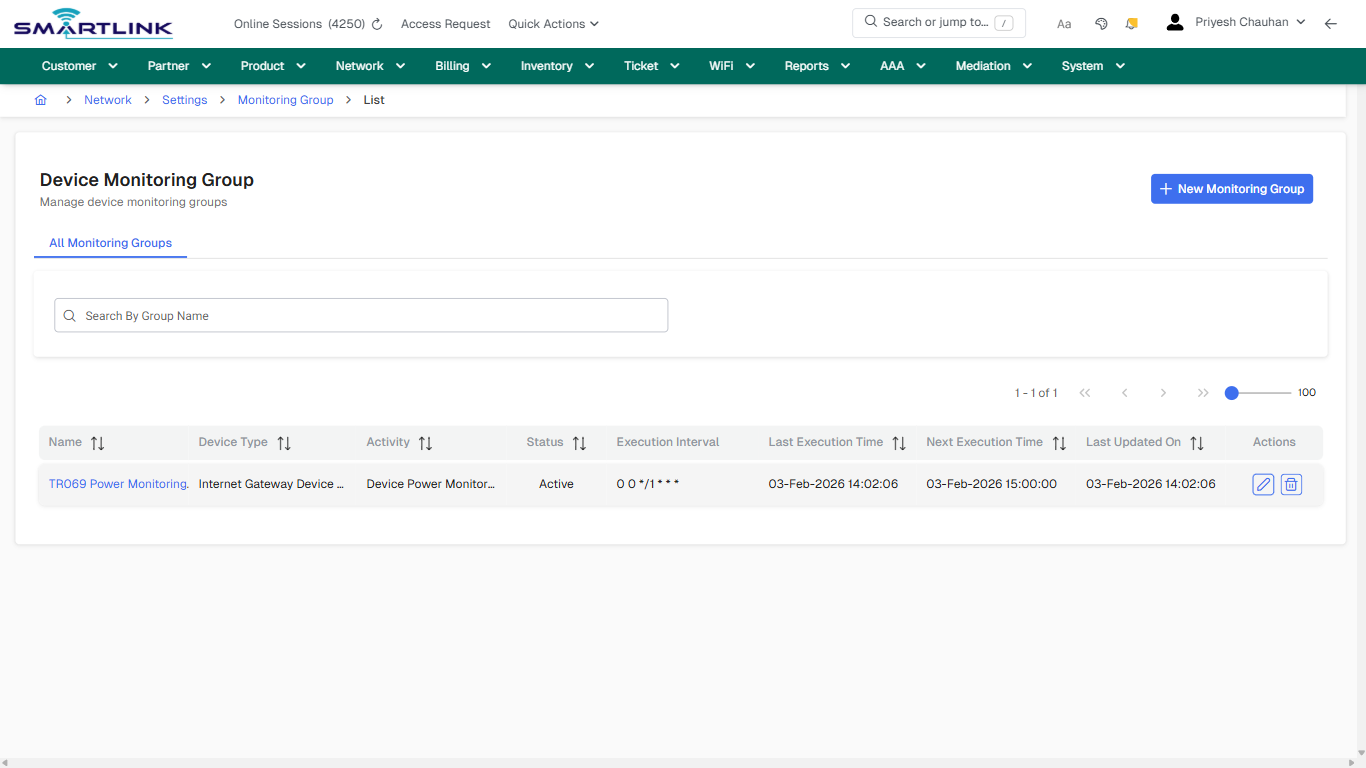Click the Search By Group Name field
This screenshot has width=1366, height=768.
tap(361, 315)
